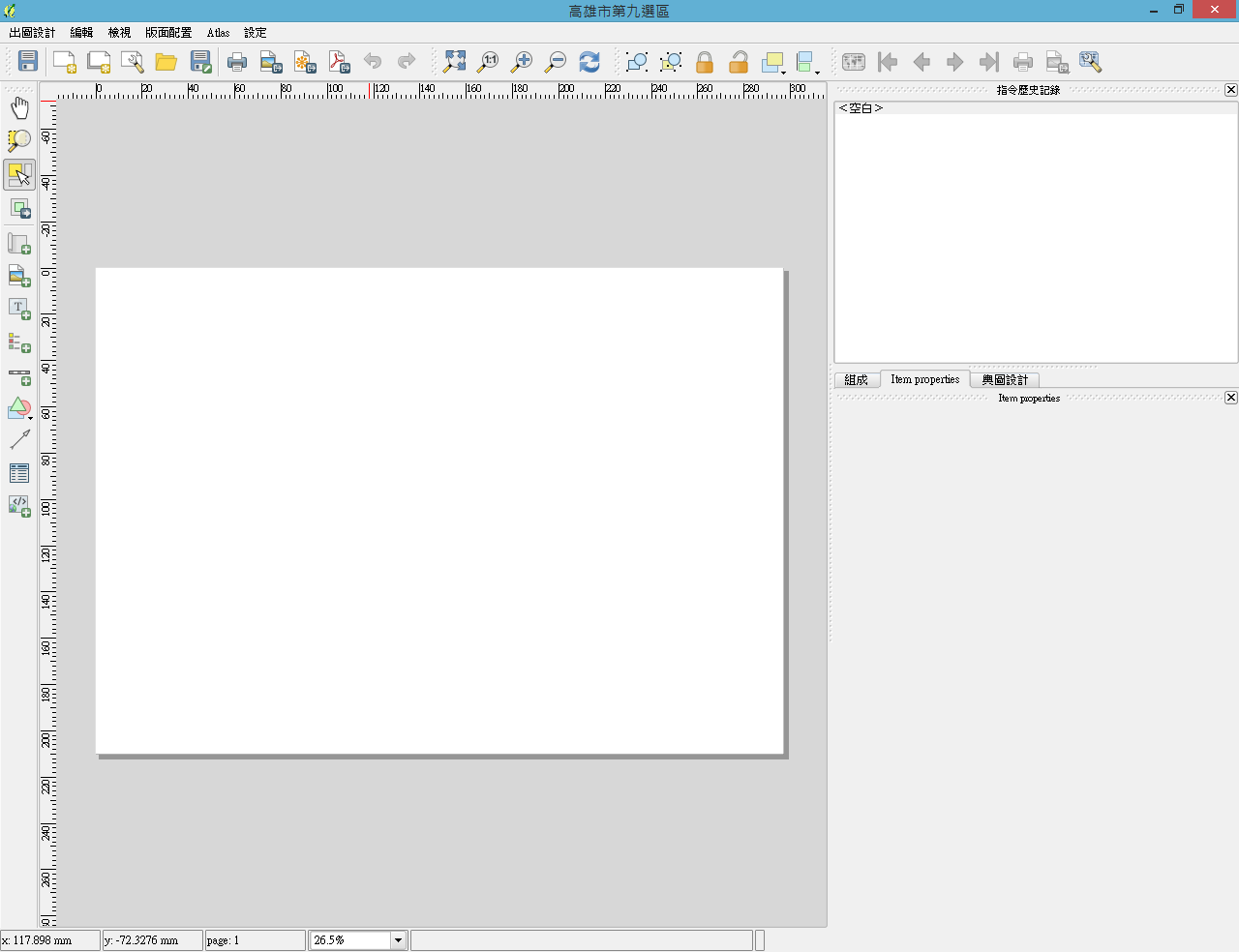
Task: Close the Item properties panel
Action: [1230, 398]
